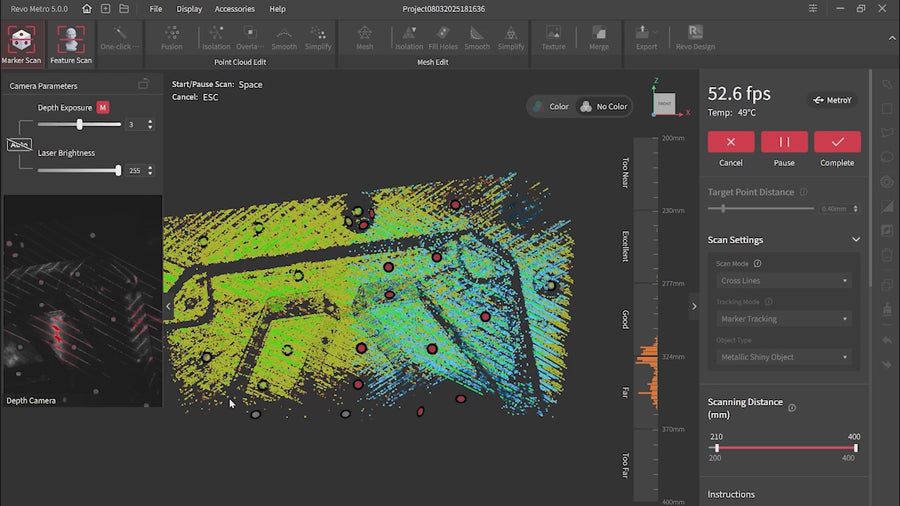Click the front view orientation cube
900x506 pixels.
click(x=664, y=102)
